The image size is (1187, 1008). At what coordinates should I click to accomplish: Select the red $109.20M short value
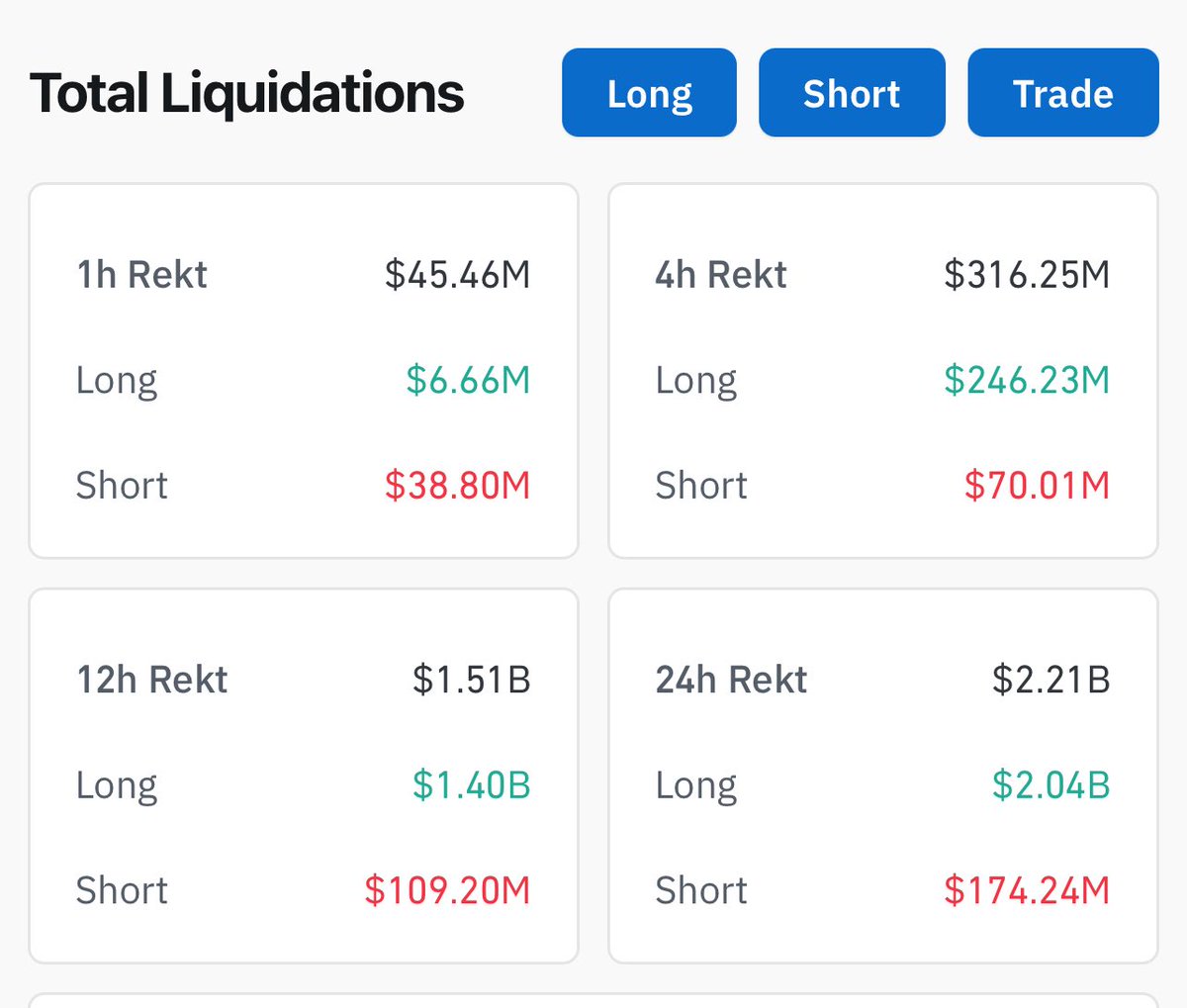(447, 890)
